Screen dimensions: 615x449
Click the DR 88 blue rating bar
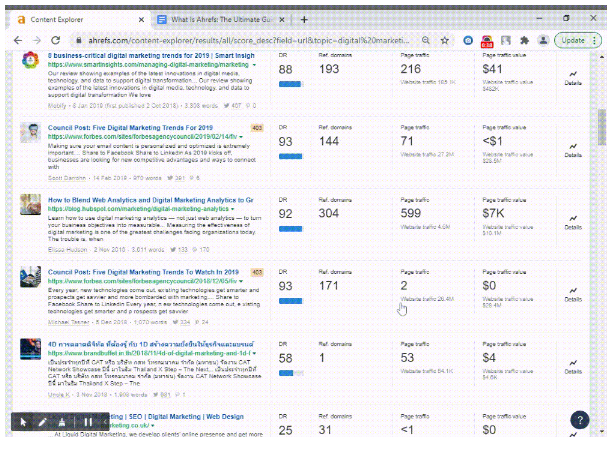(292, 85)
